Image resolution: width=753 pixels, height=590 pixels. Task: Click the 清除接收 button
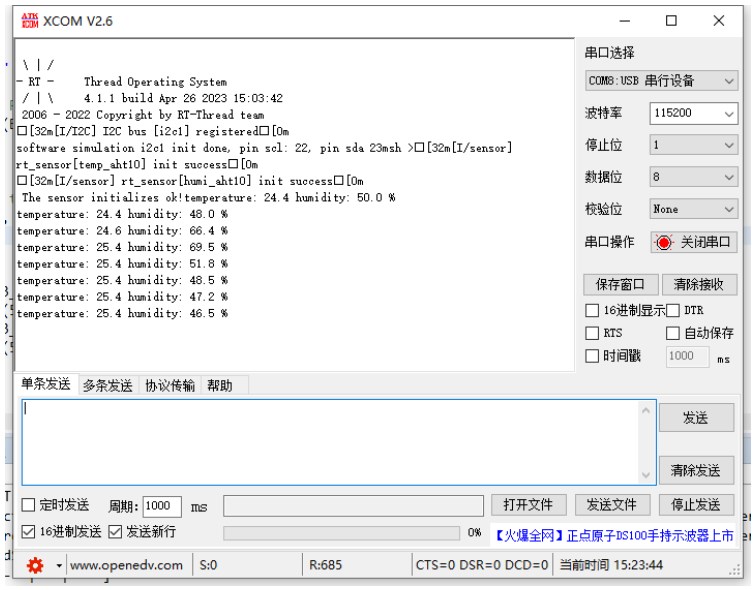tap(699, 285)
